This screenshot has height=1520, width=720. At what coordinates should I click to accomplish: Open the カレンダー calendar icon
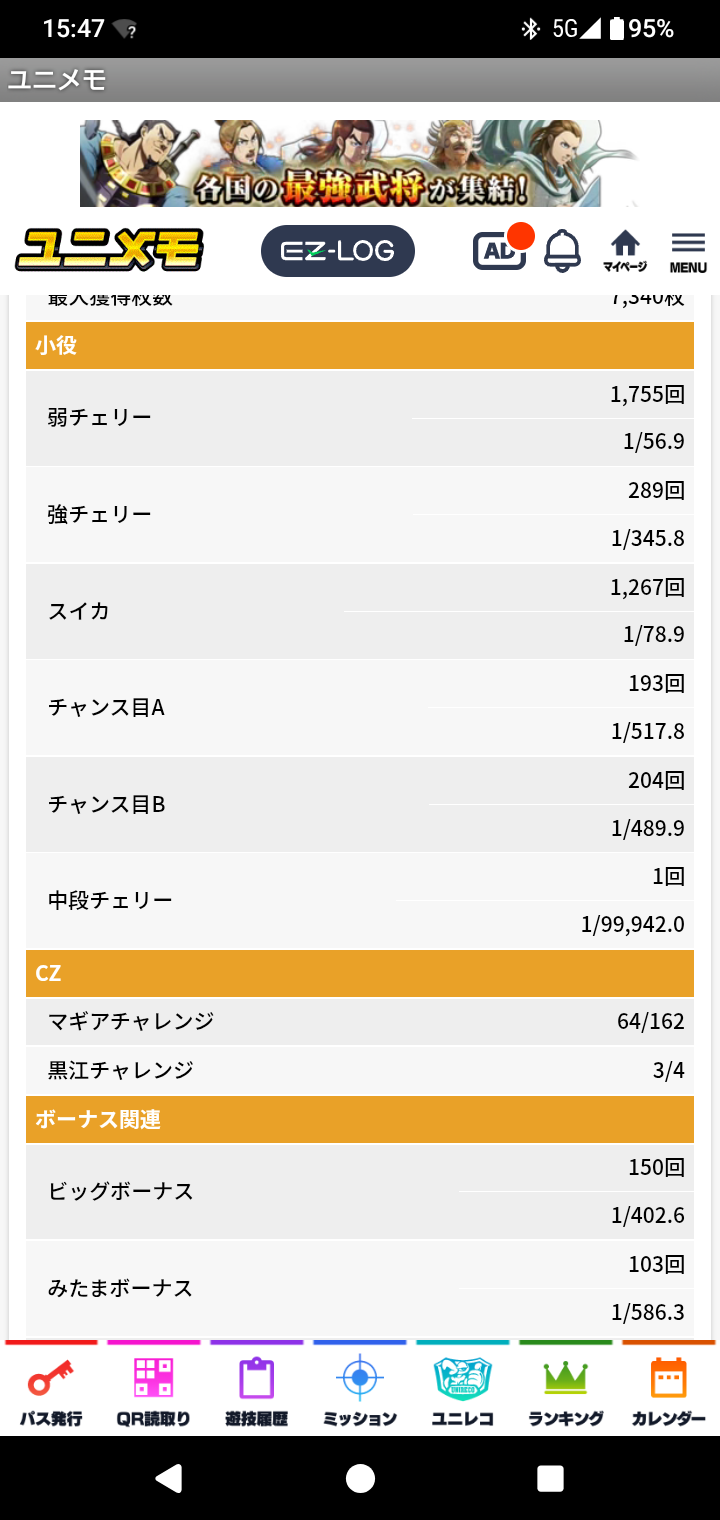coord(668,1380)
